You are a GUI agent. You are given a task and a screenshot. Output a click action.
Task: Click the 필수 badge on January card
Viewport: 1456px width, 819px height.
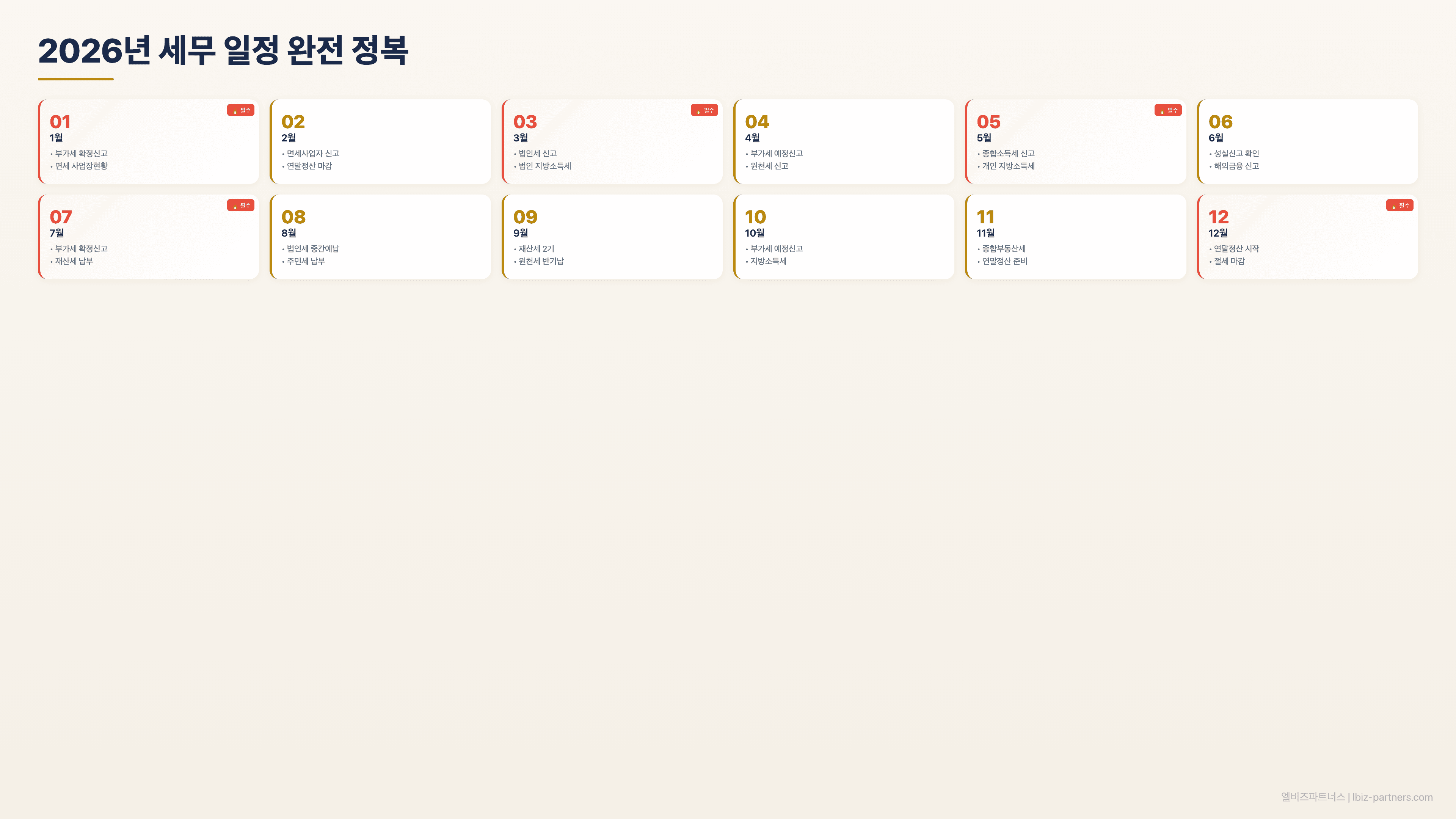pos(241,110)
